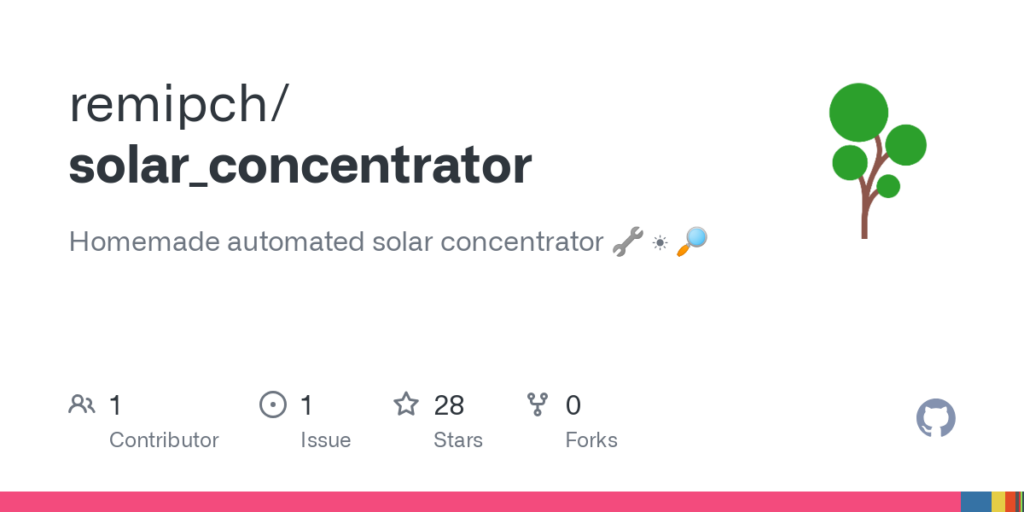
Task: Click the star count number 28
Action: [449, 405]
